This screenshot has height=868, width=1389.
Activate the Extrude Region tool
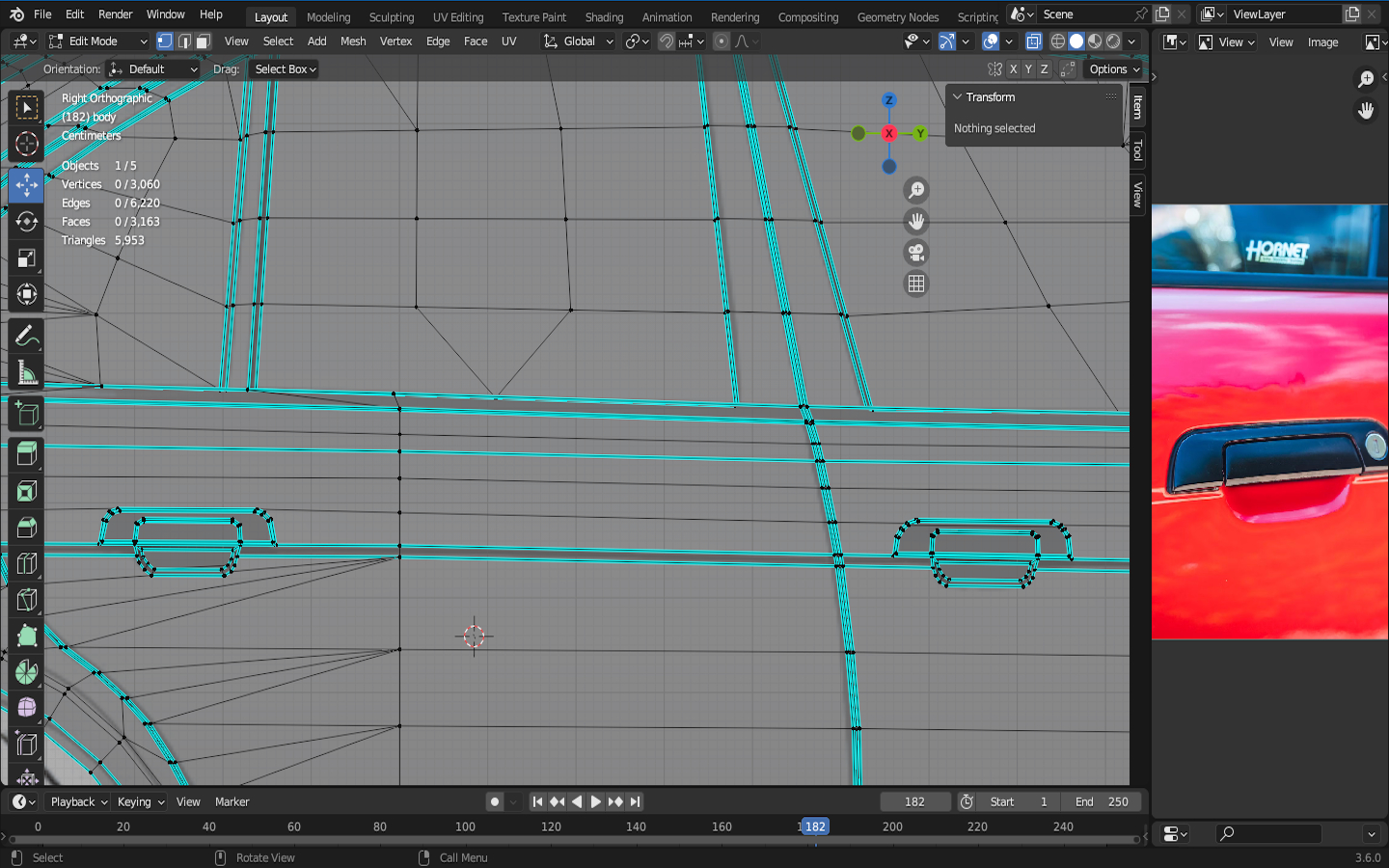26,454
